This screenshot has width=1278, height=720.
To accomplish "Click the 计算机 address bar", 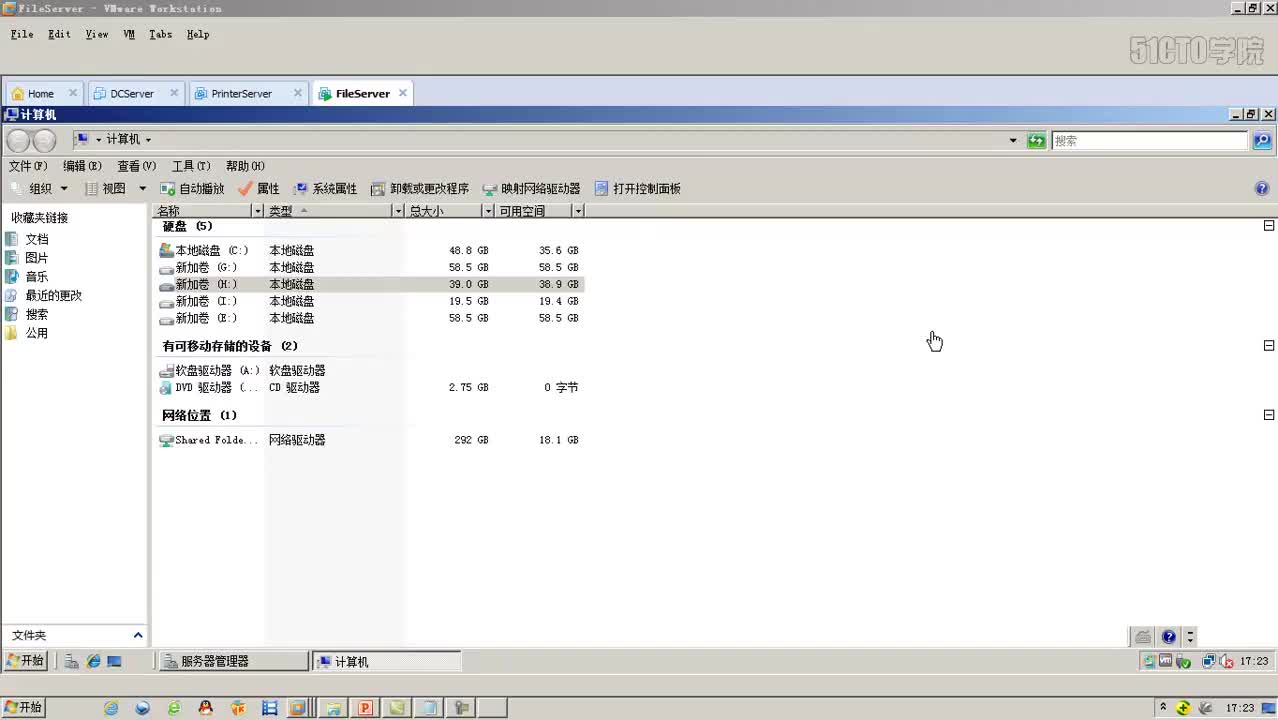I will click(545, 140).
